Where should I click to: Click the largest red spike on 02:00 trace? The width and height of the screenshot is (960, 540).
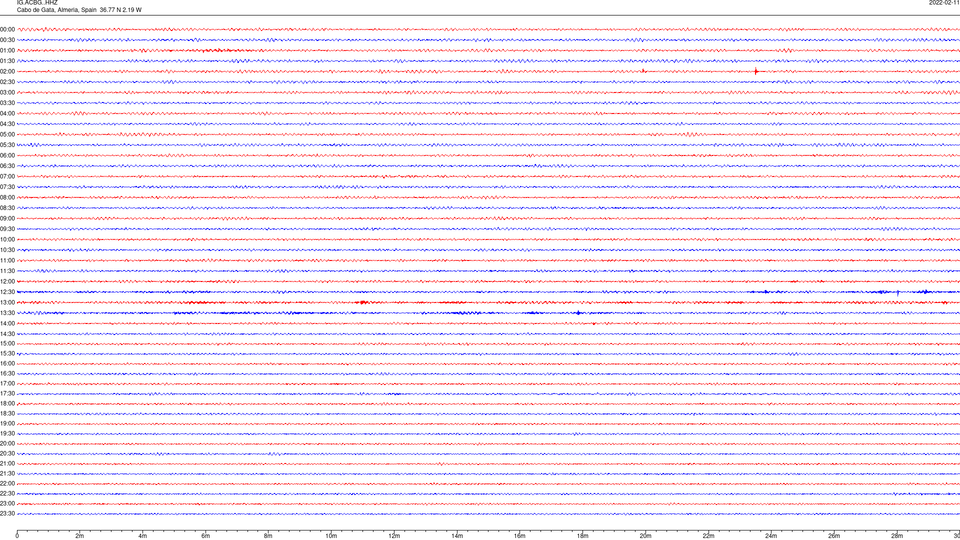[756, 72]
